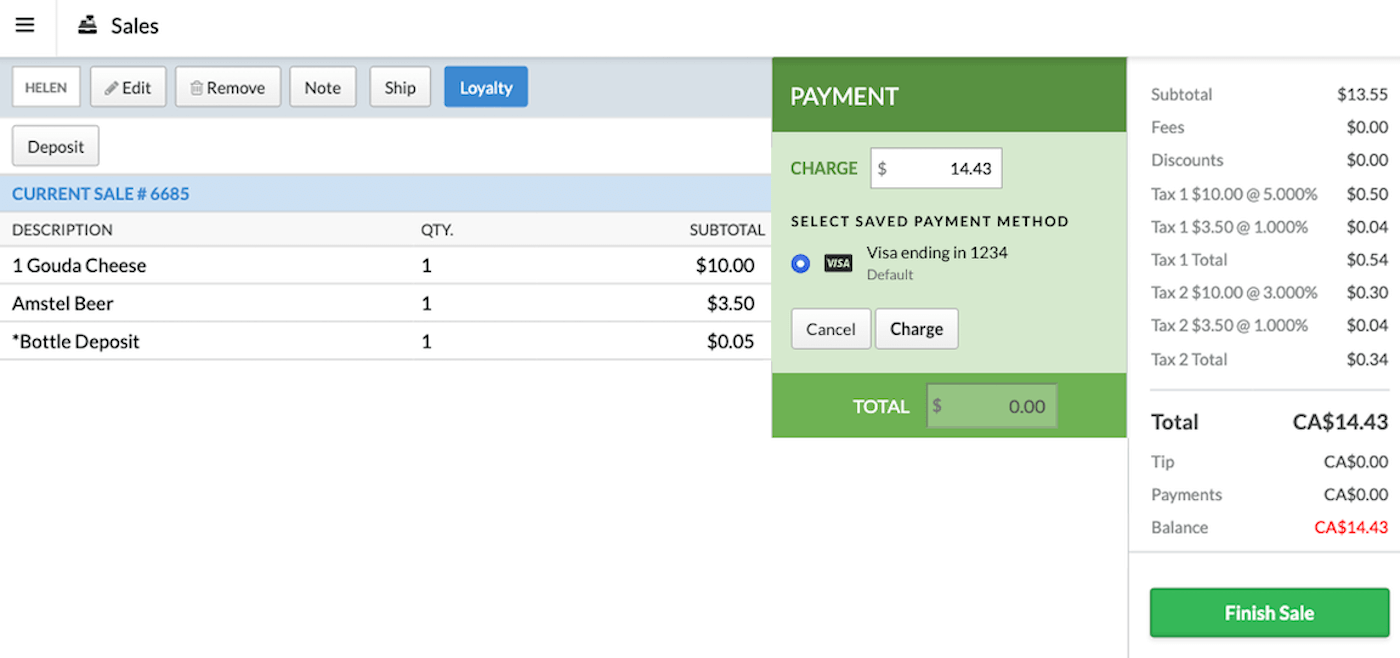Click the $10.00 subtotal for Gouda Cheese
Screen dimensions: 1400x658
coord(725,266)
